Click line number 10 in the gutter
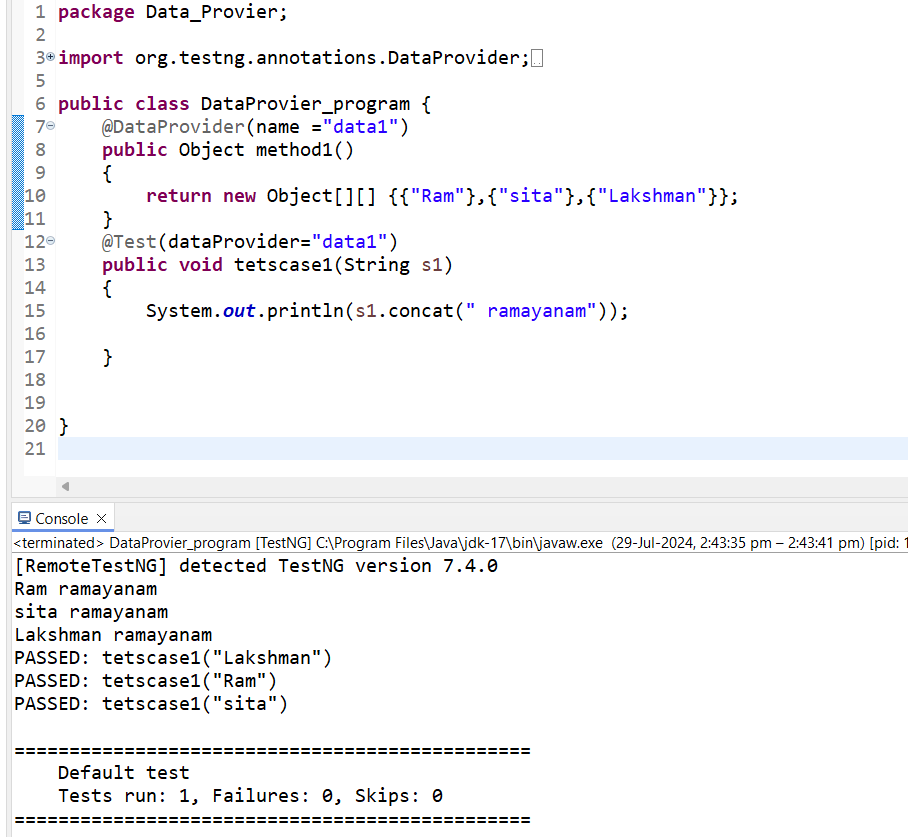 [x=35, y=196]
